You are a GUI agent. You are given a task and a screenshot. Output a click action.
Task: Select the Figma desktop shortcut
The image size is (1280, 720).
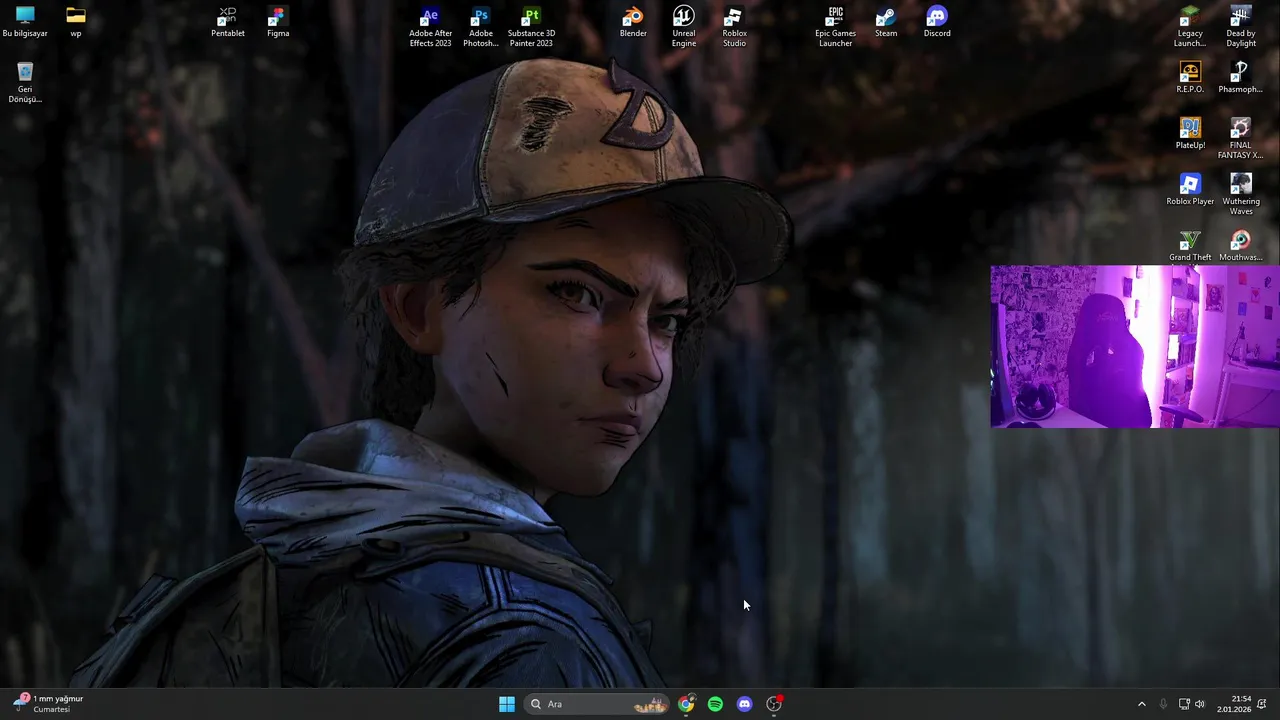[x=278, y=22]
